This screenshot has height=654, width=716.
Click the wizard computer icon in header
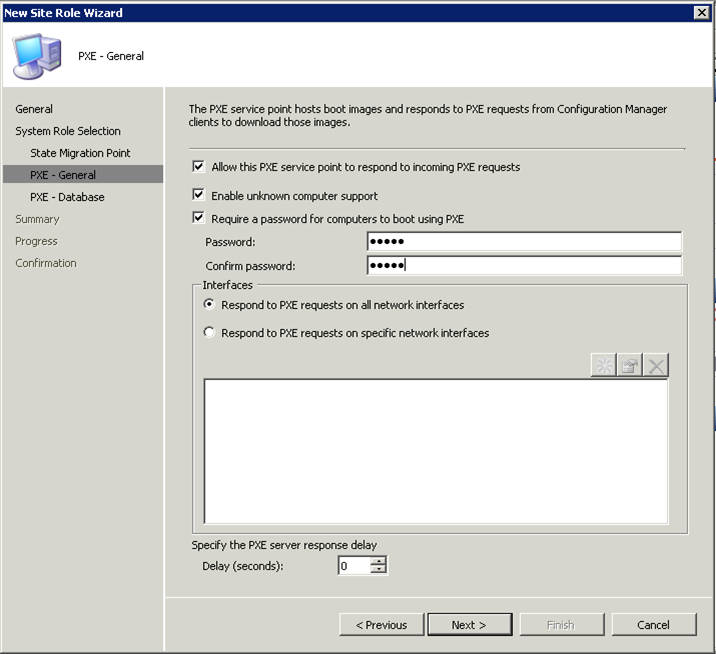tap(37, 56)
